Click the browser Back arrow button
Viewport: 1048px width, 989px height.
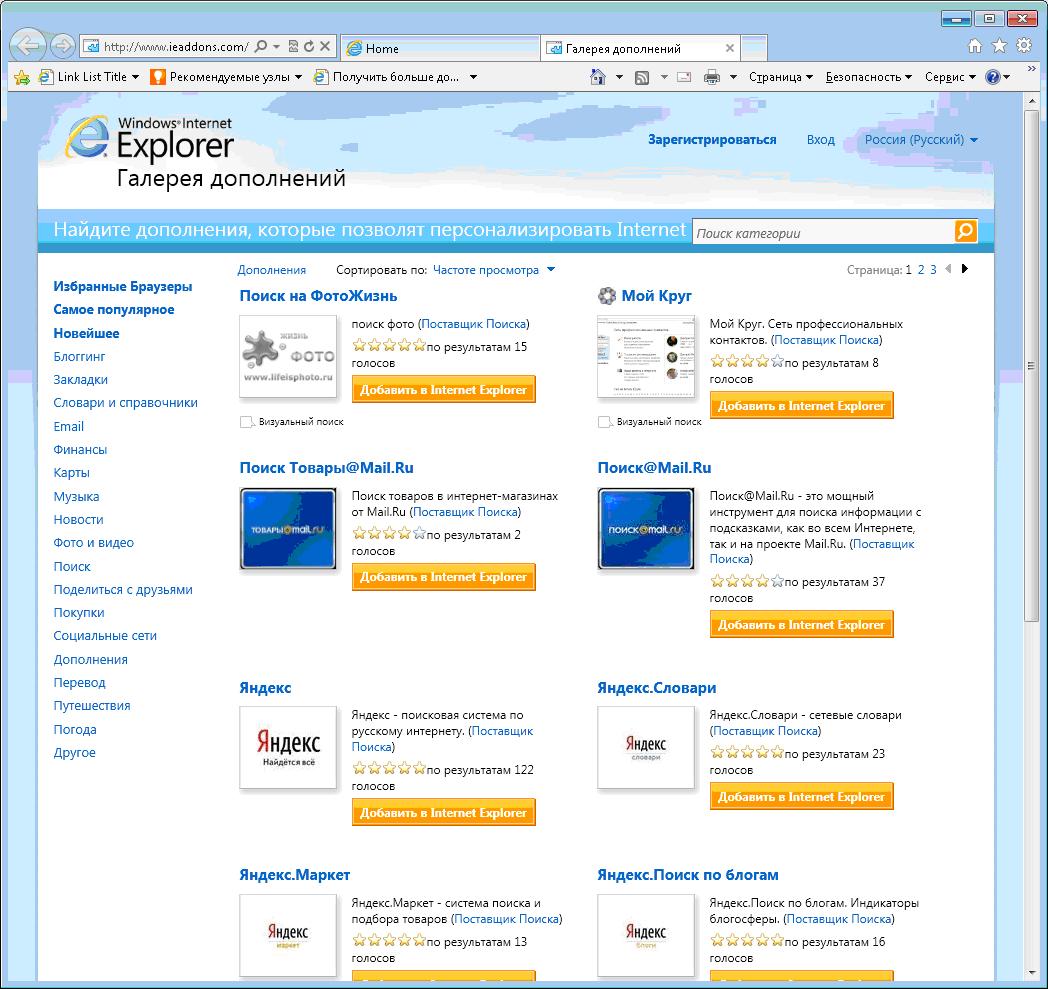[x=29, y=46]
